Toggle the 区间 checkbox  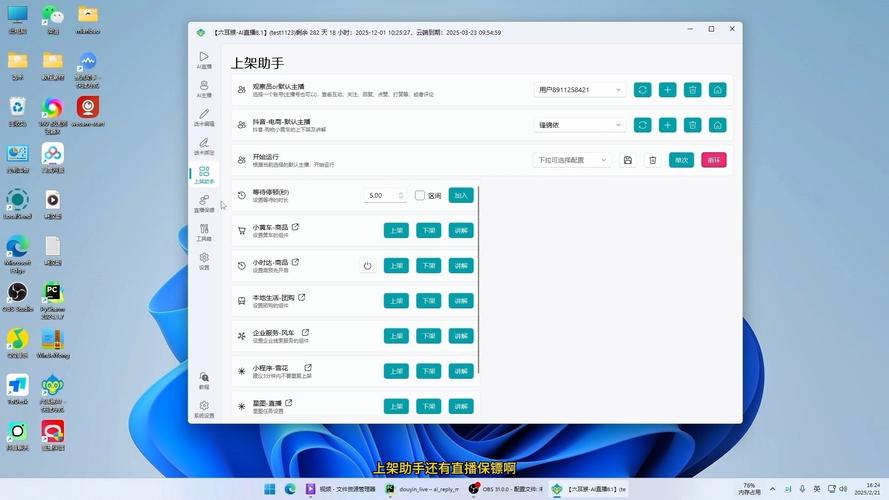420,195
